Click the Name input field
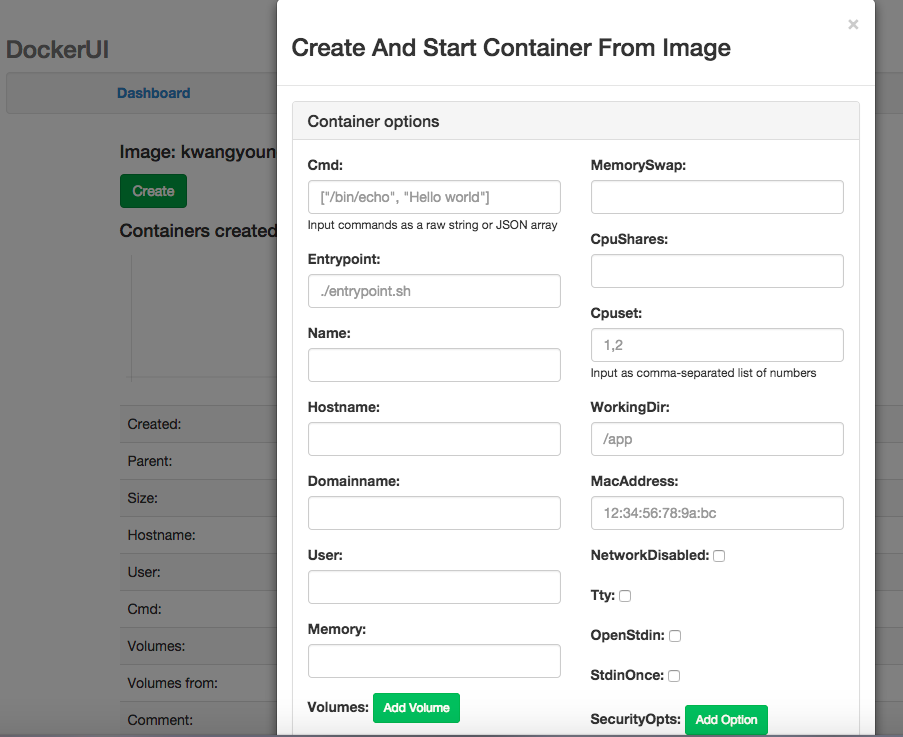 pyautogui.click(x=434, y=365)
